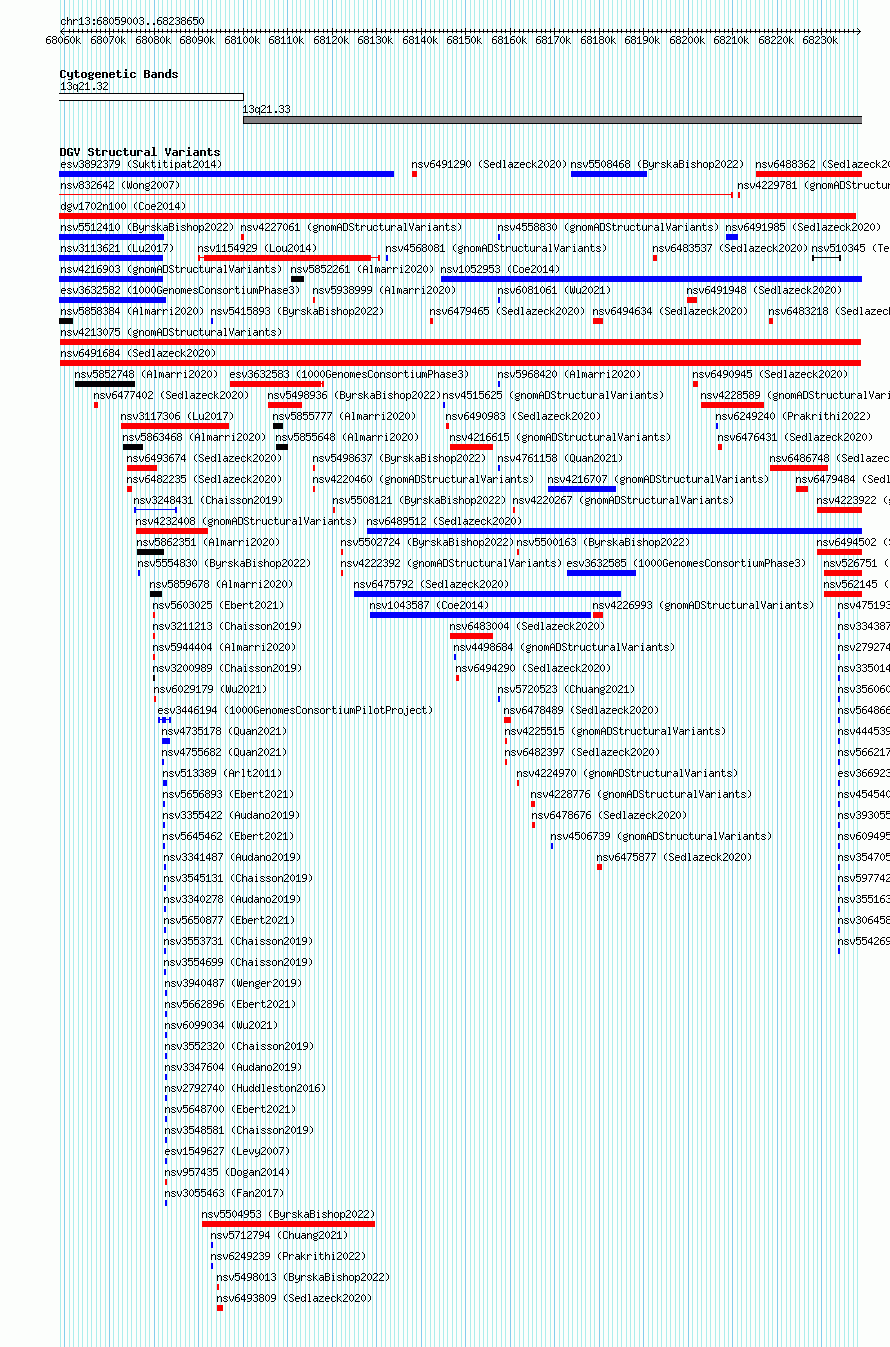Click the 68200k ruler tick label
This screenshot has width=890, height=1347.
[x=688, y=40]
